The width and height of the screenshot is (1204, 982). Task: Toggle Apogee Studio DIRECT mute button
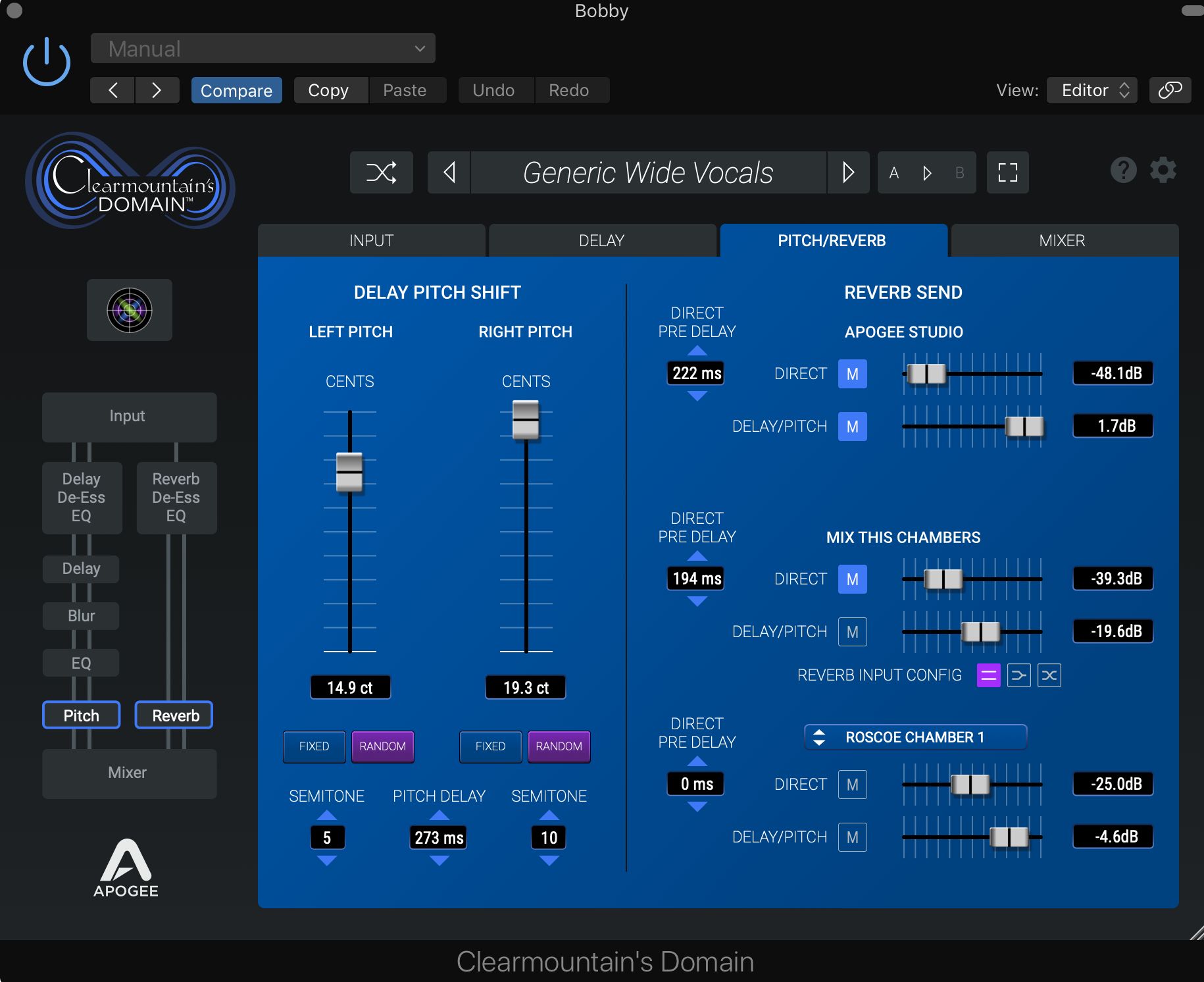(x=853, y=374)
